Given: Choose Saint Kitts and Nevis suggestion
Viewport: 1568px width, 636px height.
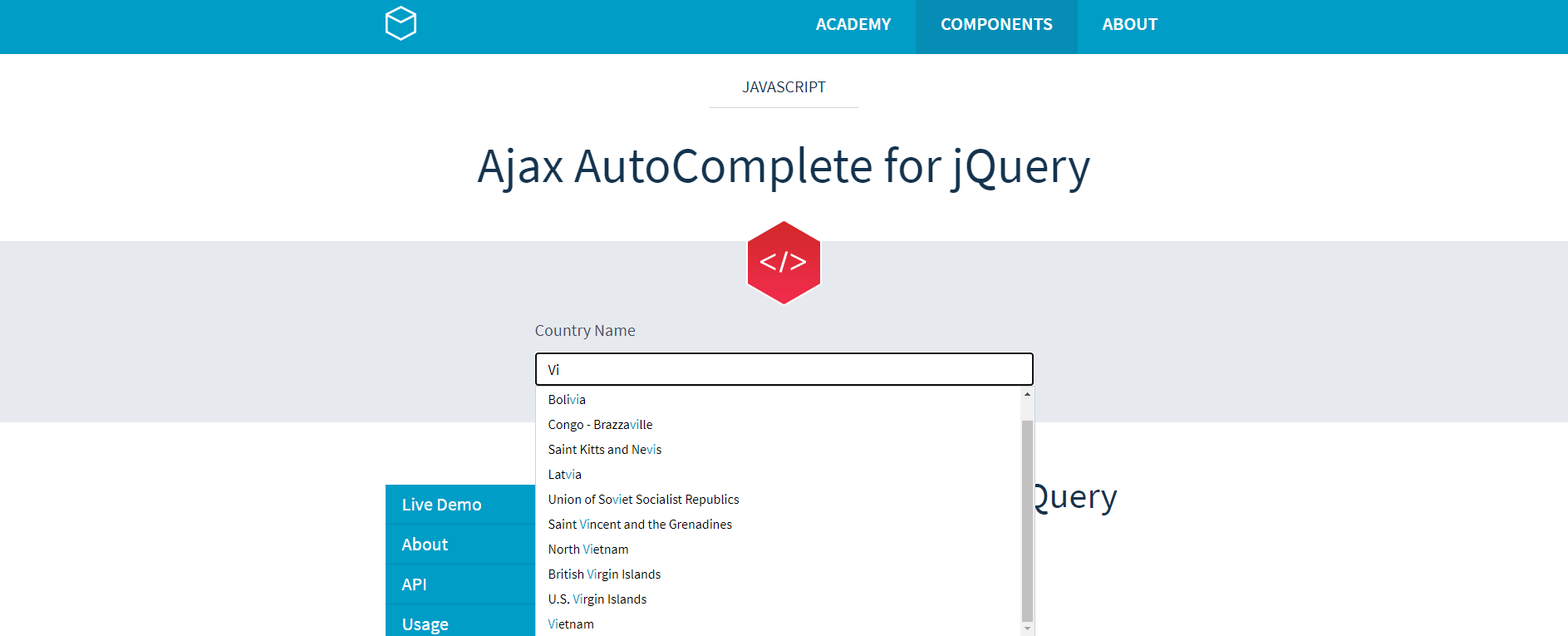Looking at the screenshot, I should 778,450.
